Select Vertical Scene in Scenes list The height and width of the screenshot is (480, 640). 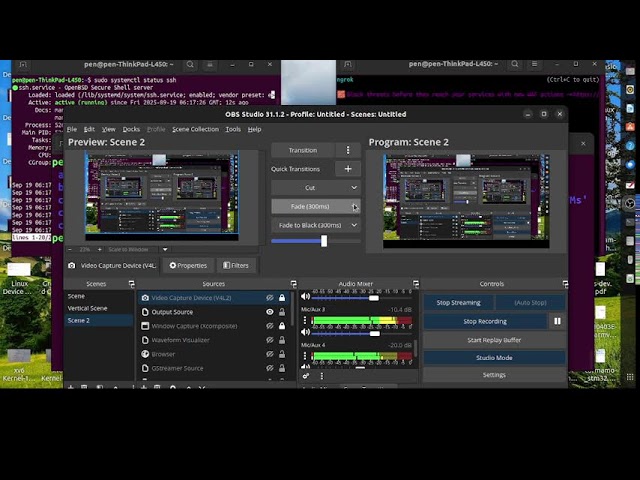(x=87, y=308)
